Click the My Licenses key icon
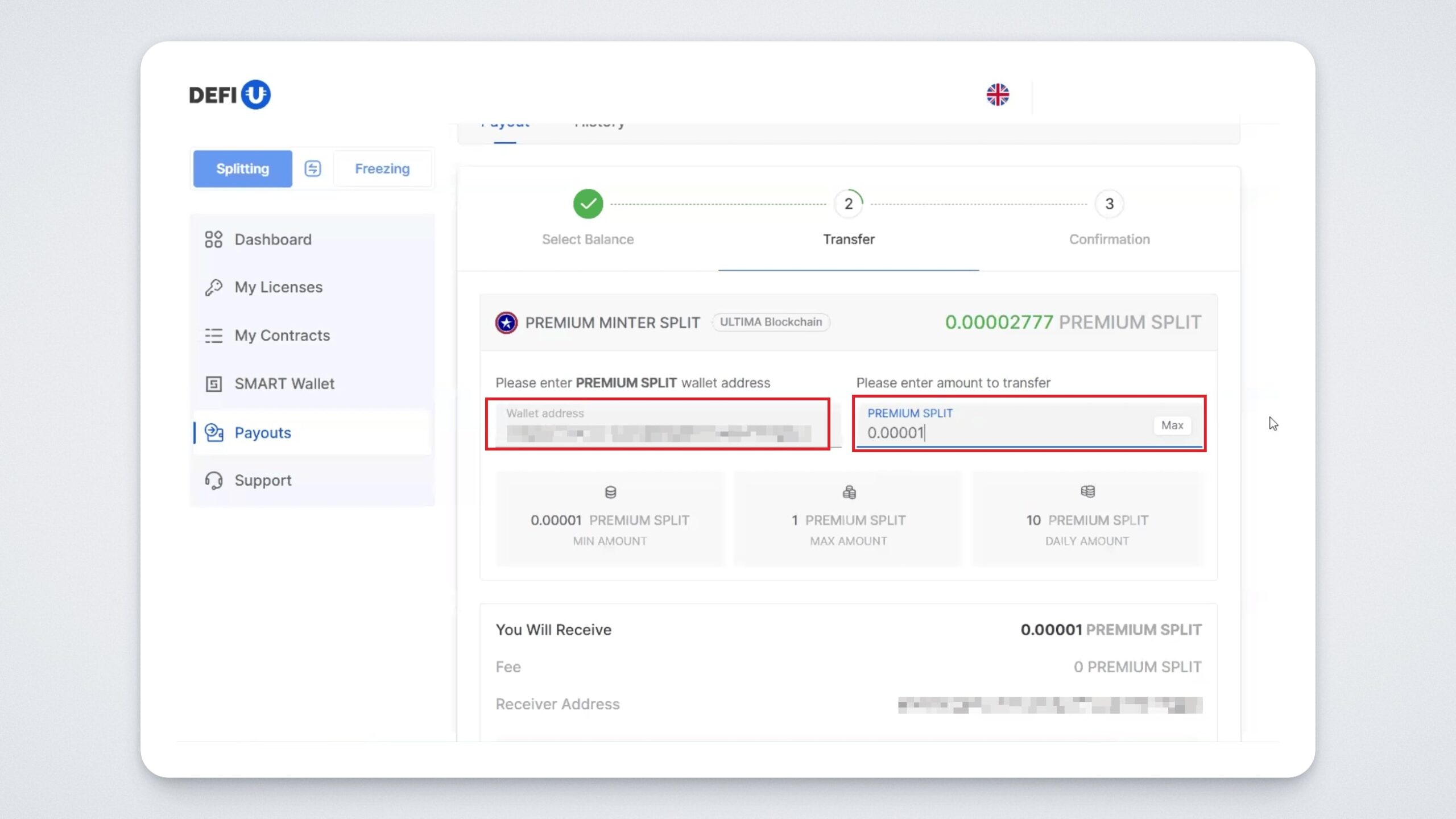Viewport: 1456px width, 819px height. [x=214, y=287]
